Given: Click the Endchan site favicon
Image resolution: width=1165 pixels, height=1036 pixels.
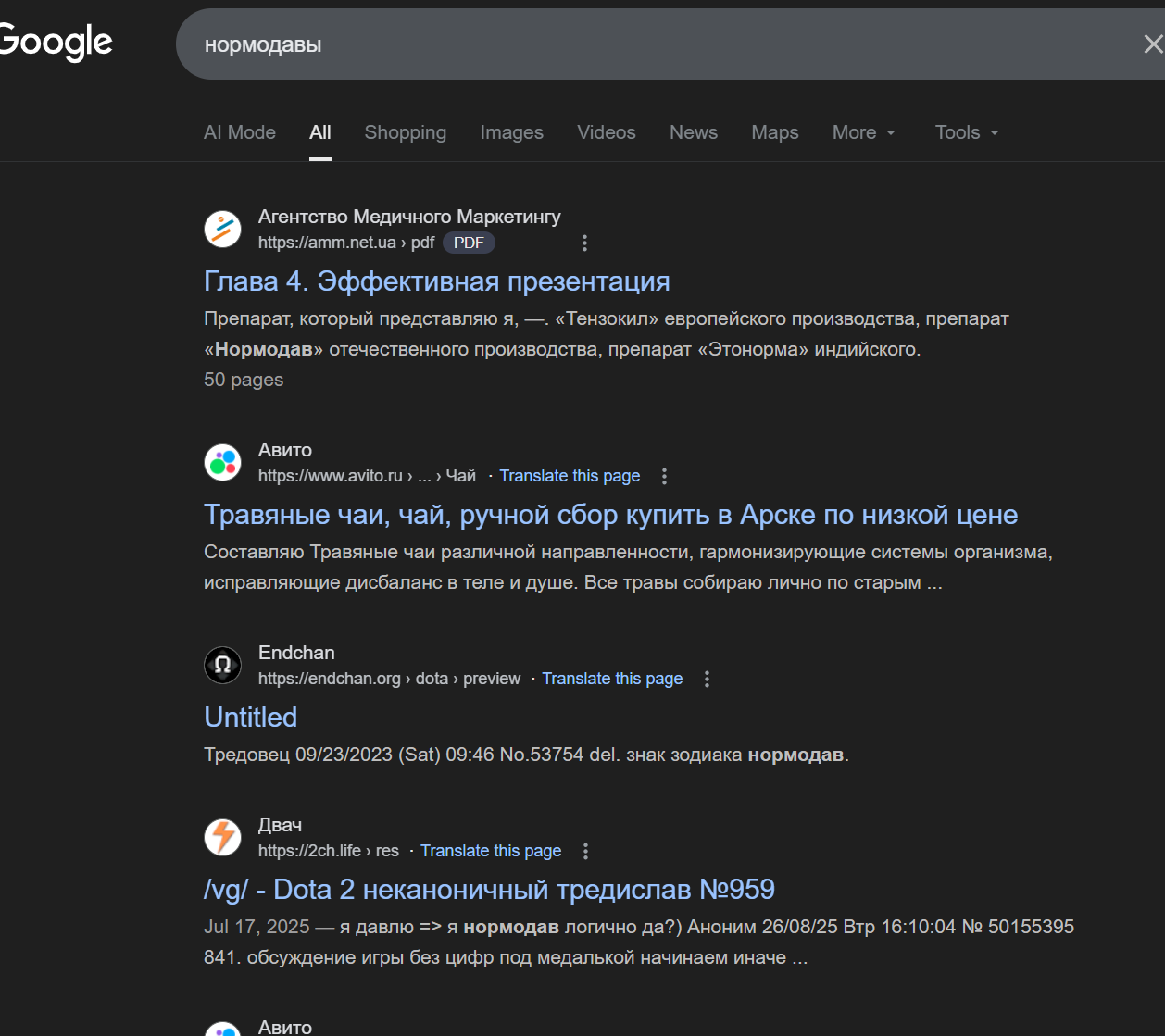Looking at the screenshot, I should tap(222, 665).
